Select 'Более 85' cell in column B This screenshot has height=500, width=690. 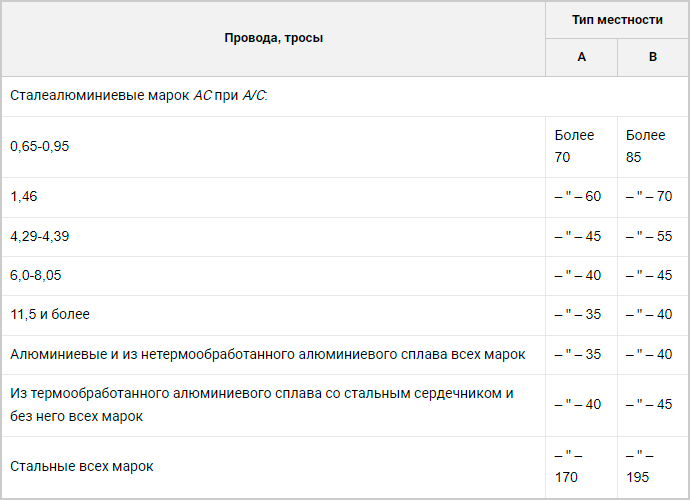[x=646, y=146]
